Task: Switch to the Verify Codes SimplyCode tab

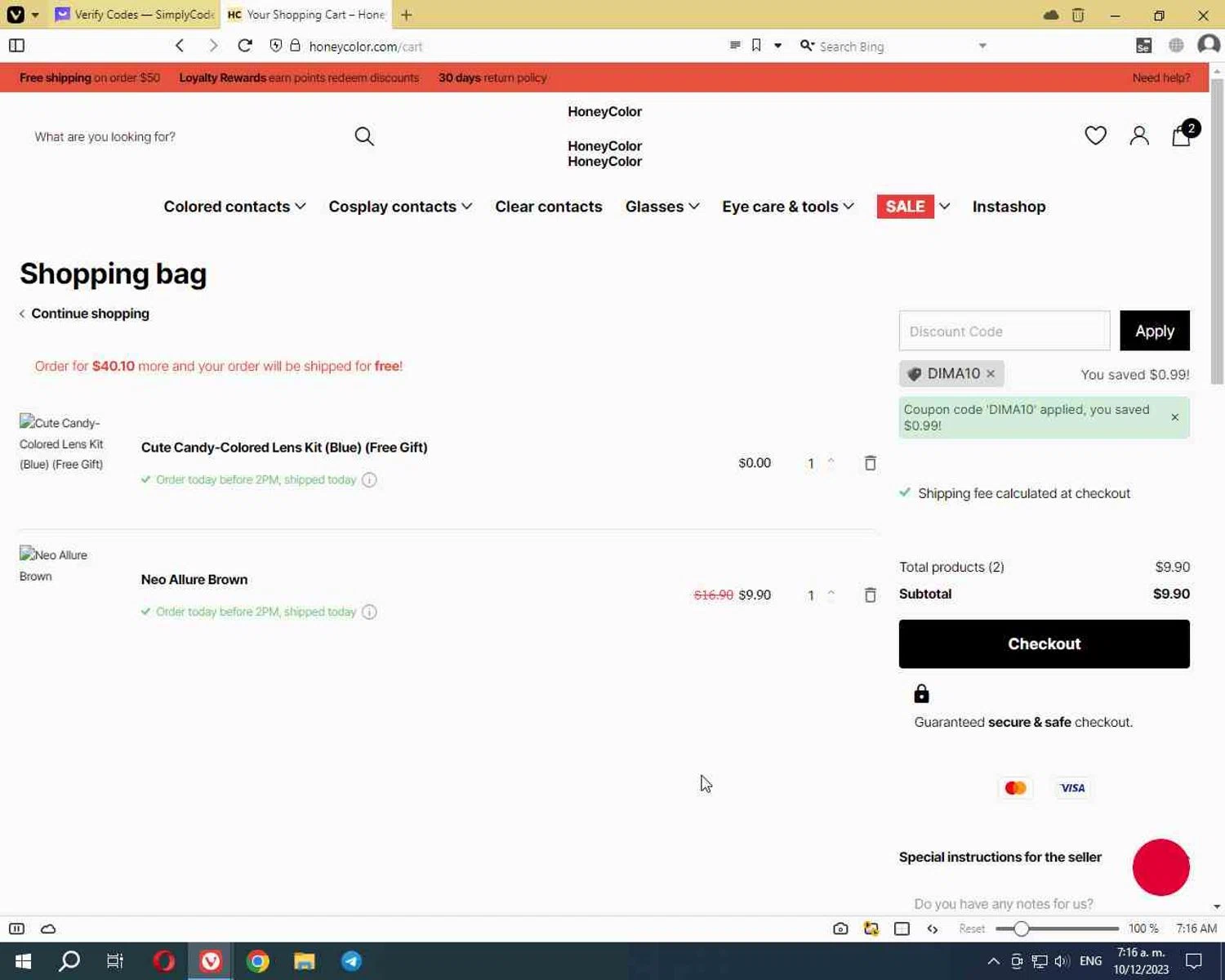Action: 135,15
